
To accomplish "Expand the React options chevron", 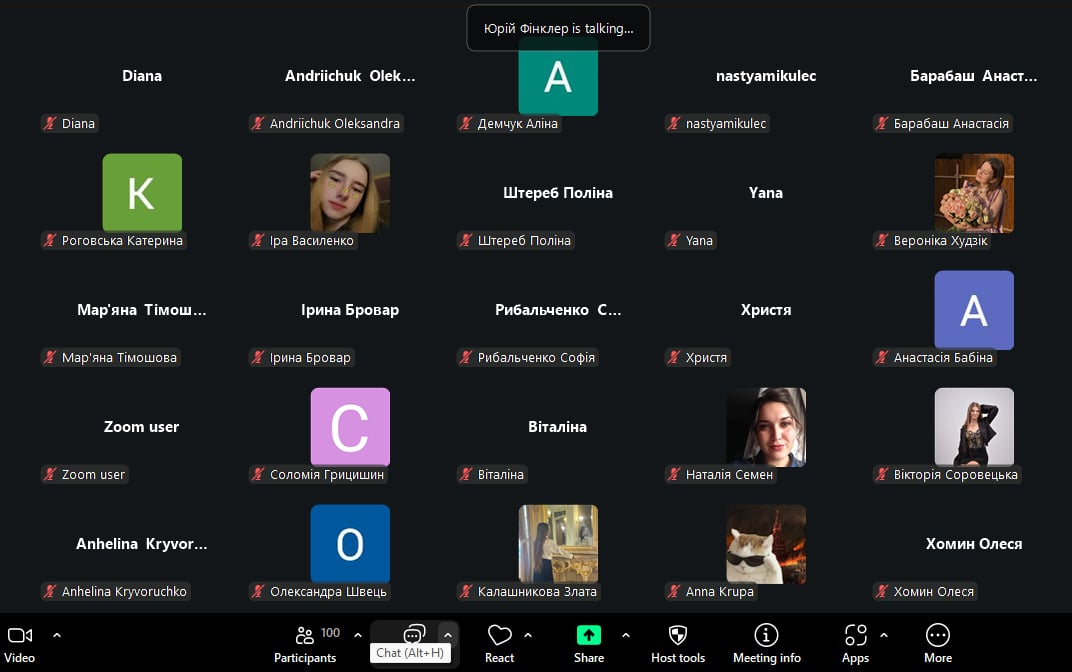I will 528,635.
